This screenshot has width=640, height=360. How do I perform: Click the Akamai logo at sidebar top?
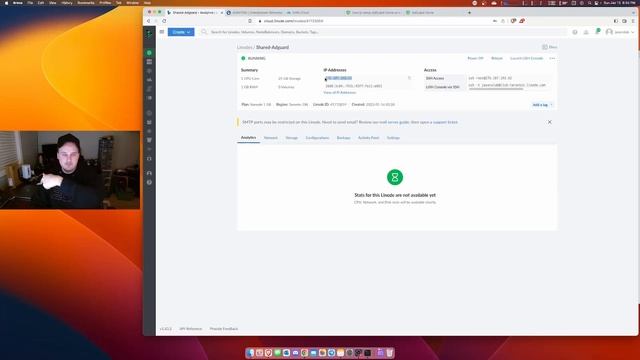coord(149,33)
